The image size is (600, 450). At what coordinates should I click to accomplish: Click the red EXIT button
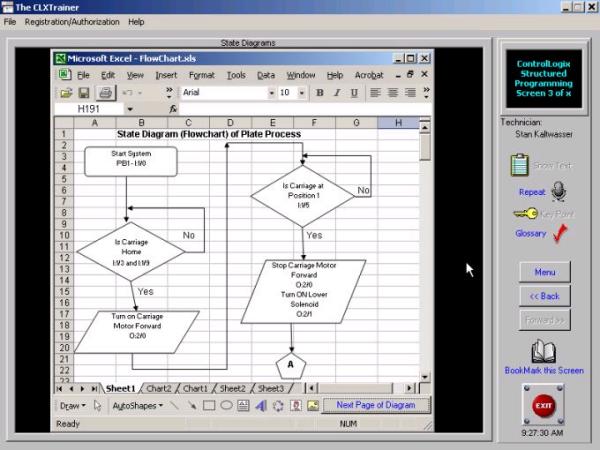pyautogui.click(x=543, y=405)
